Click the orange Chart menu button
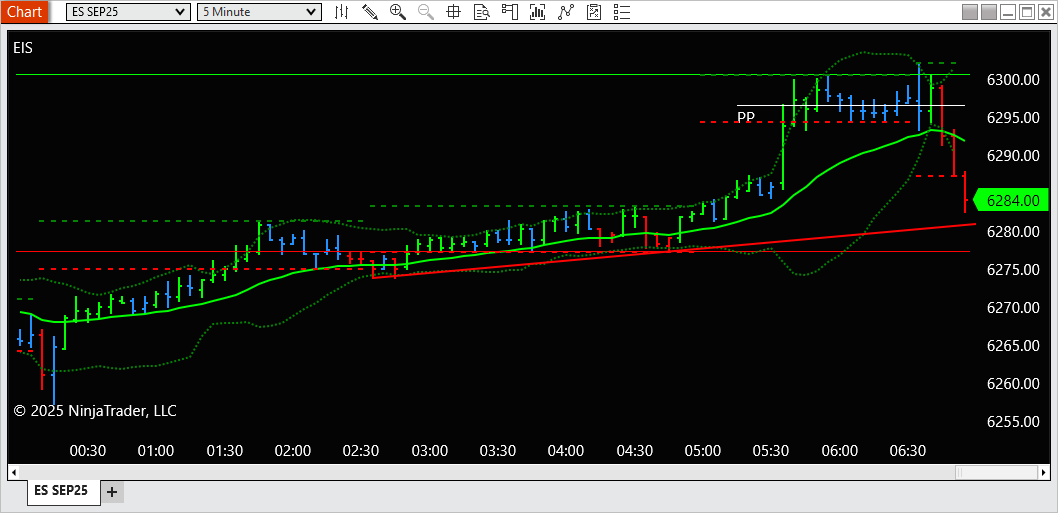Viewport: 1058px width, 513px height. pos(24,11)
